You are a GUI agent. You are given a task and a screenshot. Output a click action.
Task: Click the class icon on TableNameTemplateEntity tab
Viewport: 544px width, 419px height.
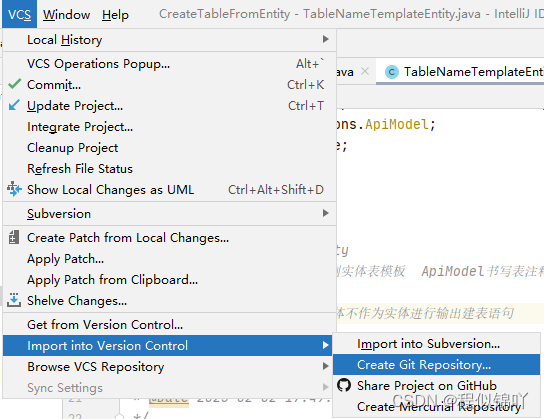(x=392, y=72)
